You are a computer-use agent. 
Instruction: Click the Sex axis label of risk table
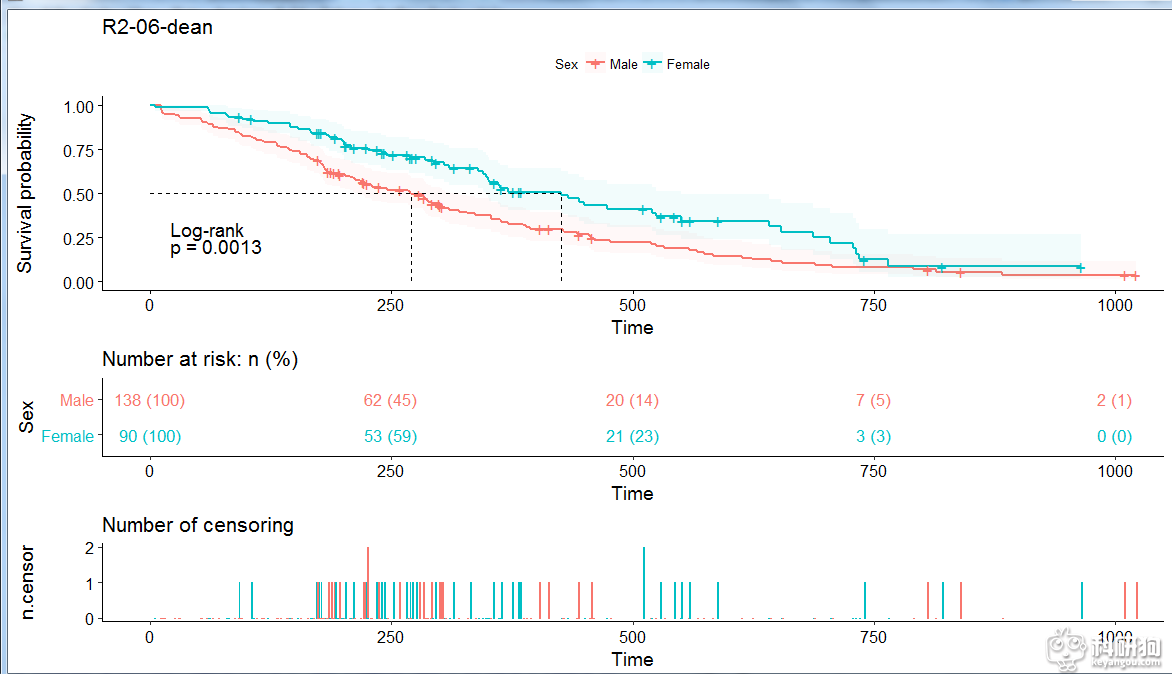27,417
